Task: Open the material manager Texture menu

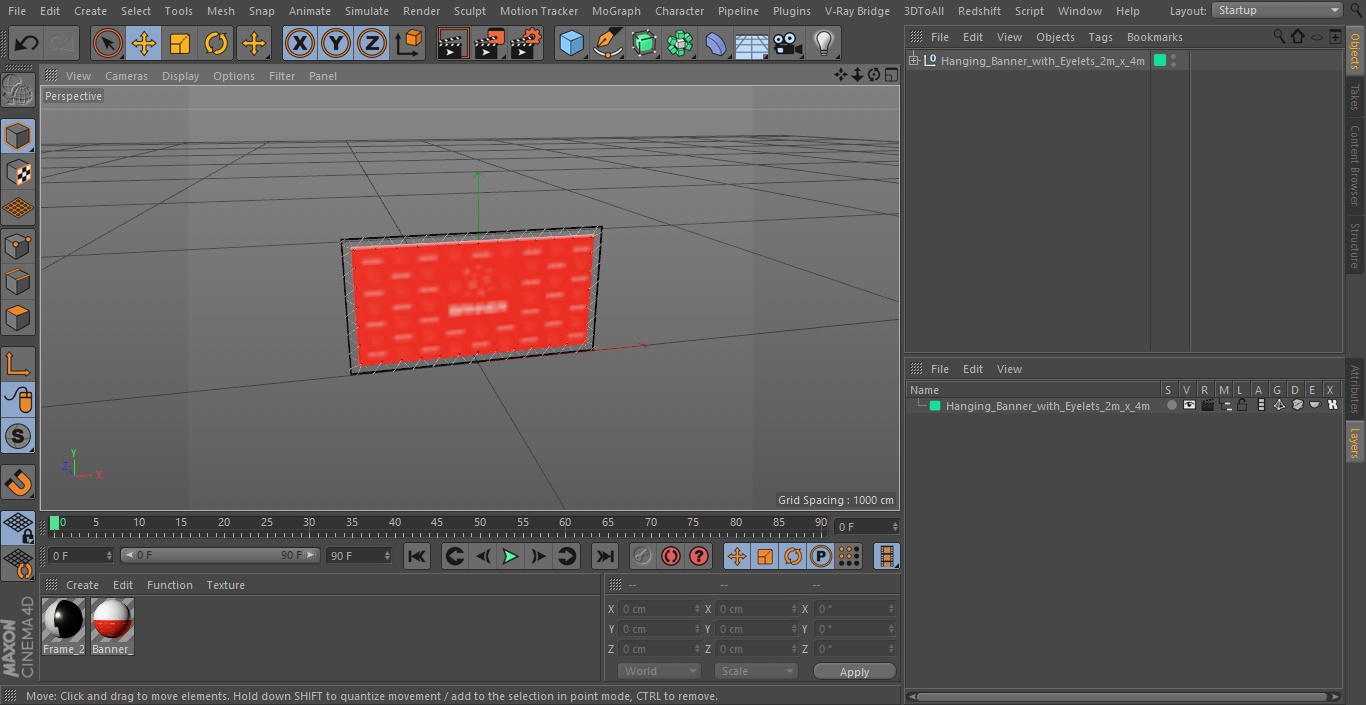Action: [x=225, y=585]
